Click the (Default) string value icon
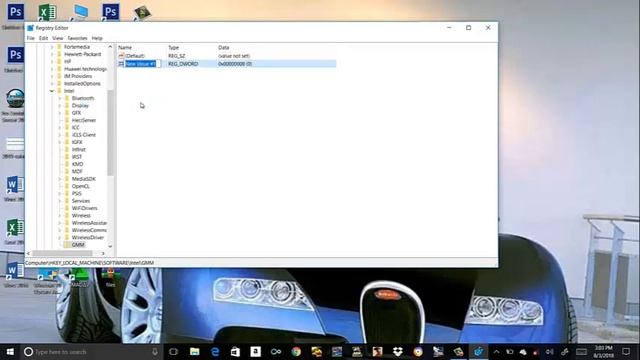 (x=121, y=56)
